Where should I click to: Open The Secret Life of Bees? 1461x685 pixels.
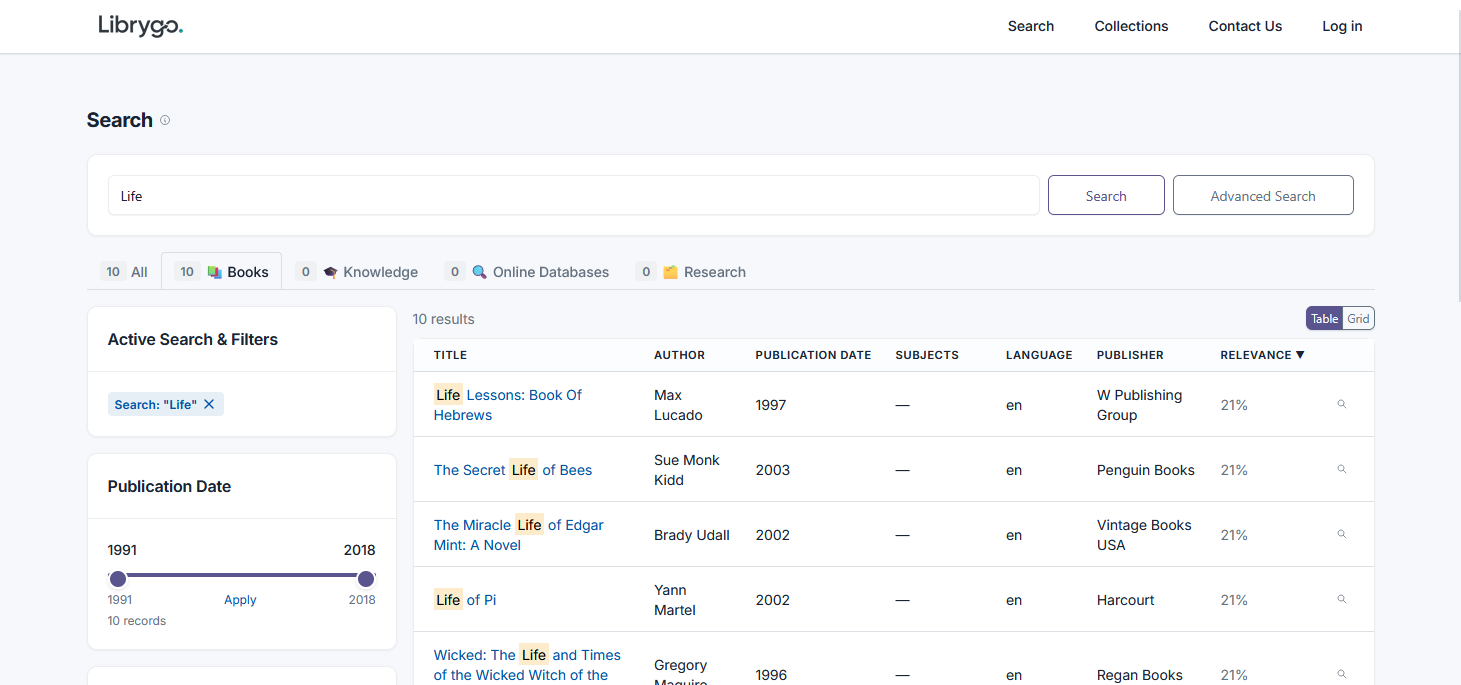tap(513, 470)
